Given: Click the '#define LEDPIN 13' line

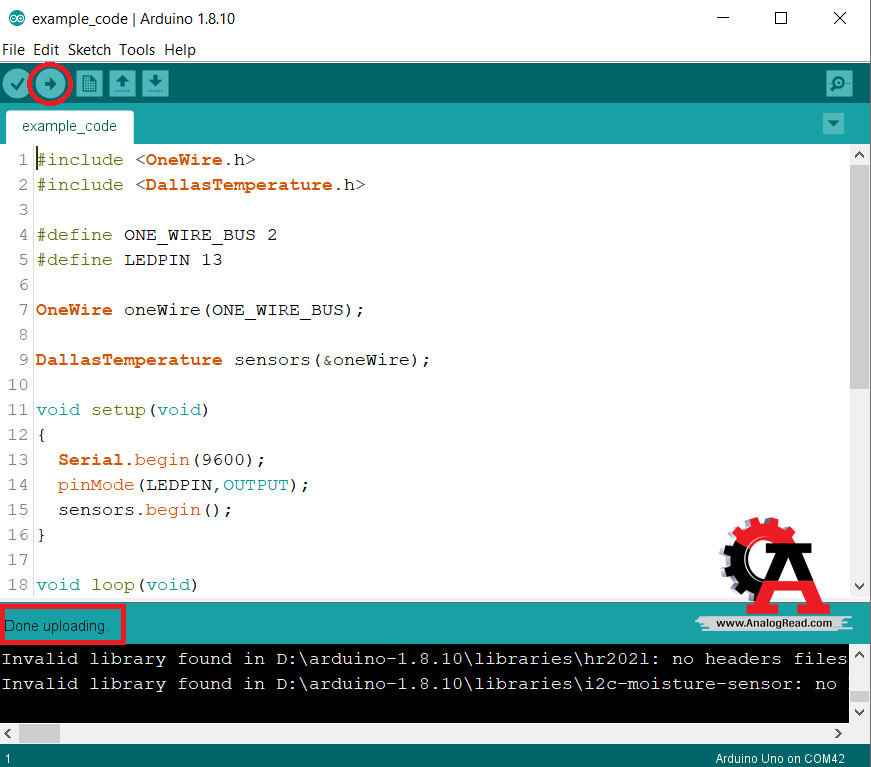Looking at the screenshot, I should coord(129,260).
